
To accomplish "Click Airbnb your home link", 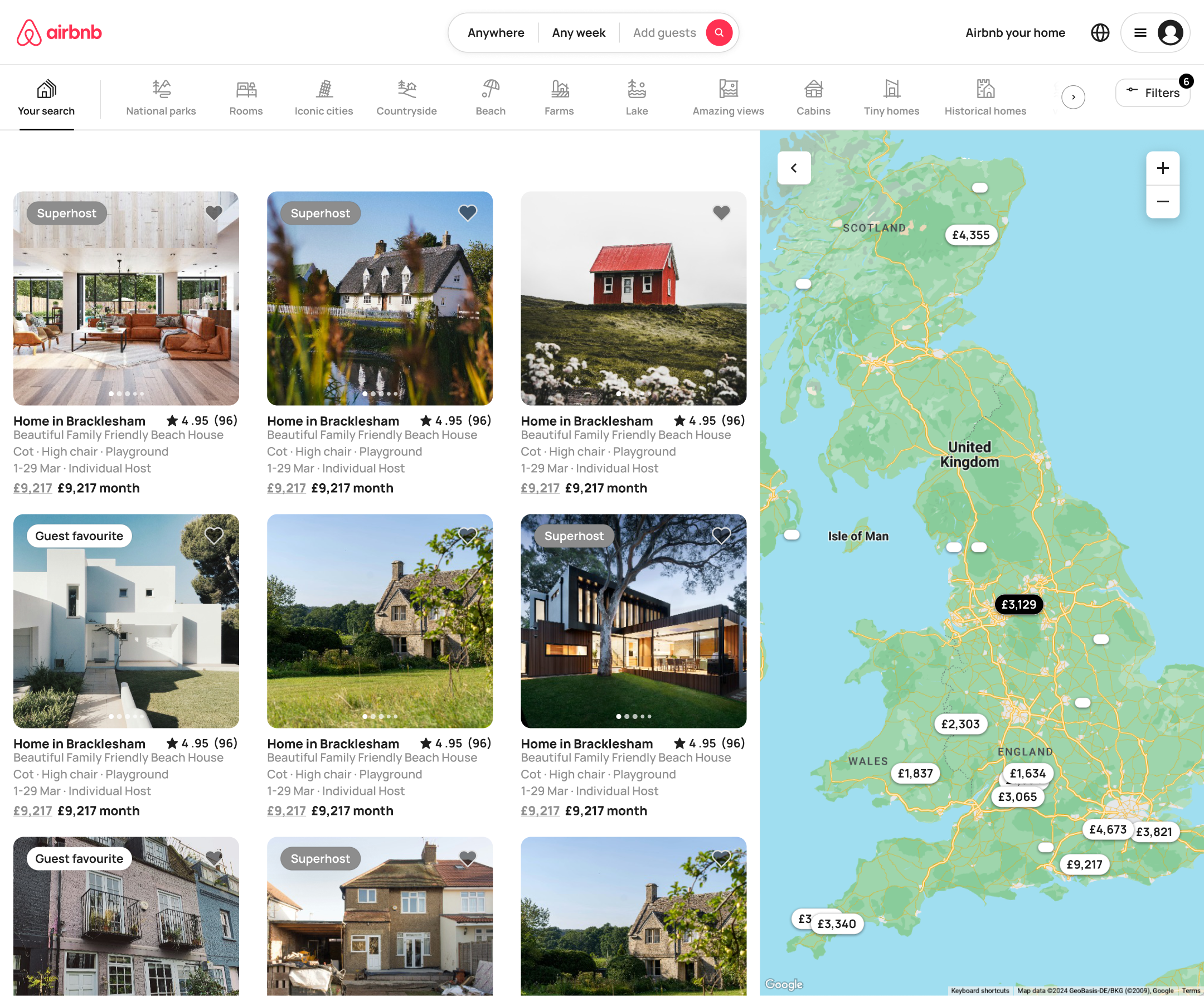I will coord(1015,33).
